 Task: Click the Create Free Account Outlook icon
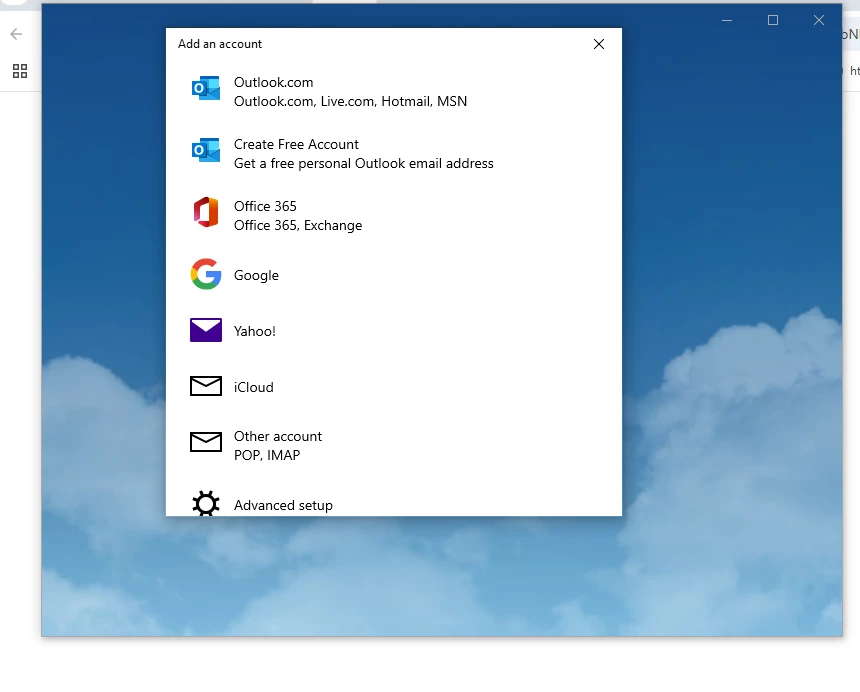[x=206, y=150]
